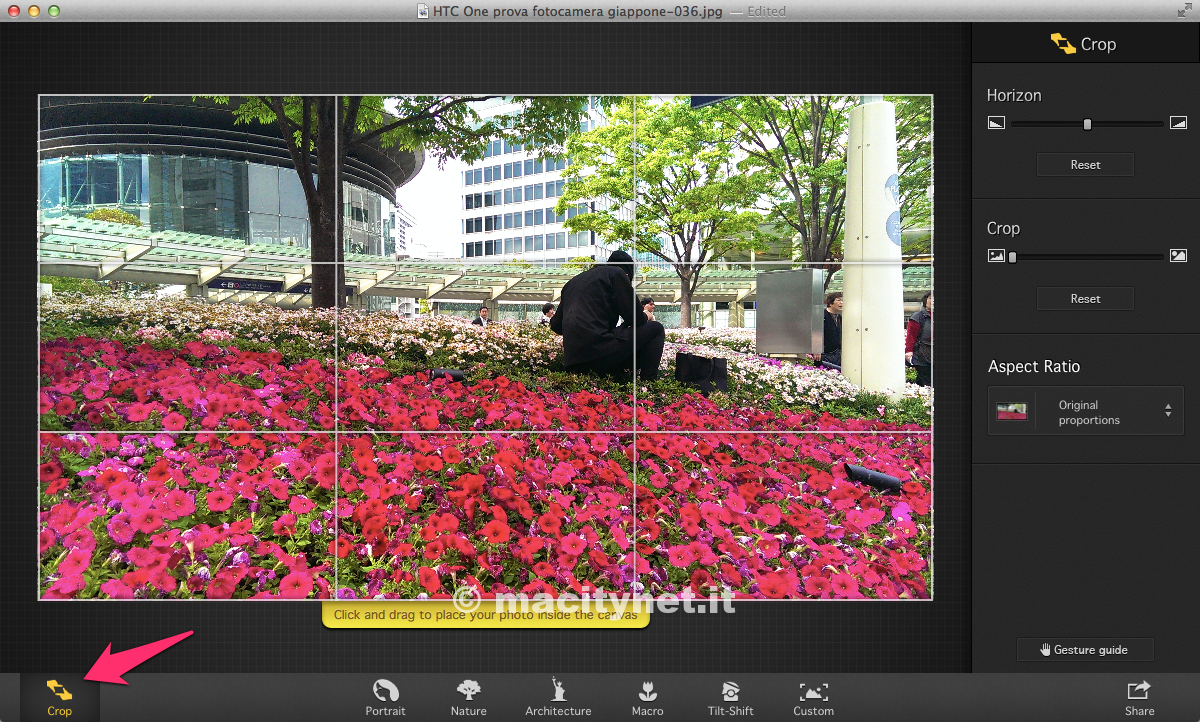
Task: Choose the Portrait focus mode
Action: tap(385, 696)
